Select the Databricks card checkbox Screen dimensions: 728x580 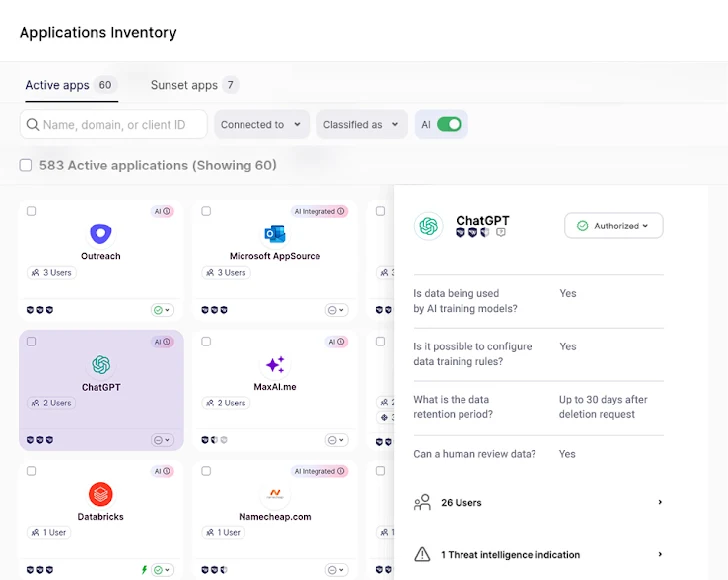32,471
